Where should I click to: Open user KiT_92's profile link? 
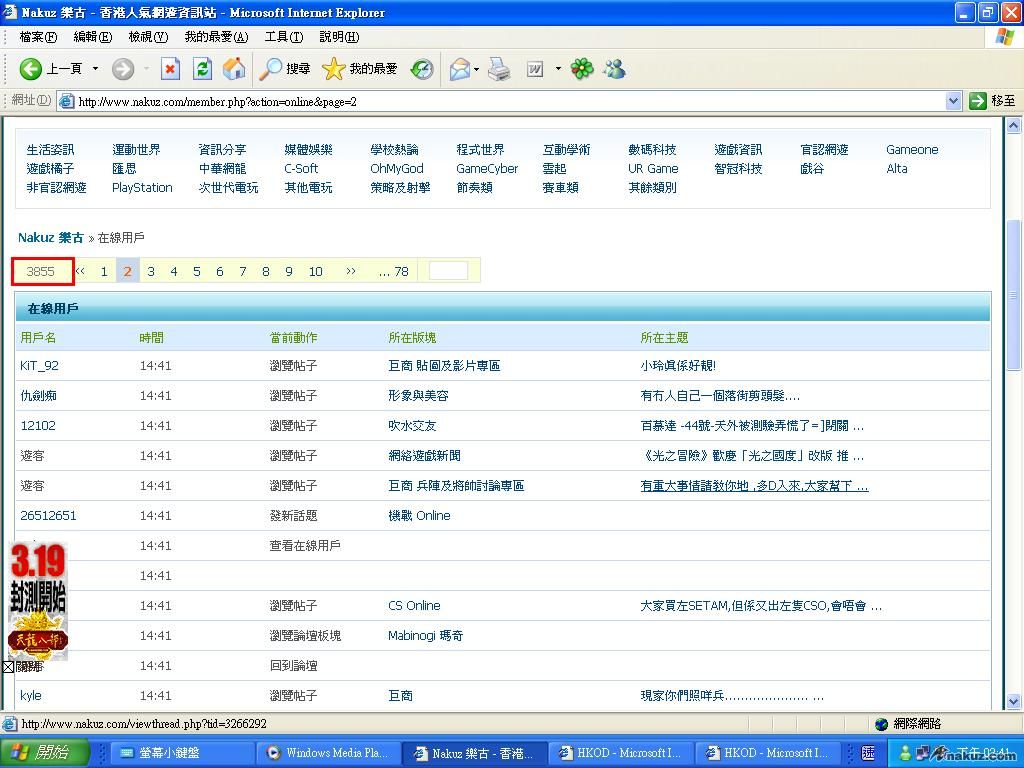[x=39, y=366]
